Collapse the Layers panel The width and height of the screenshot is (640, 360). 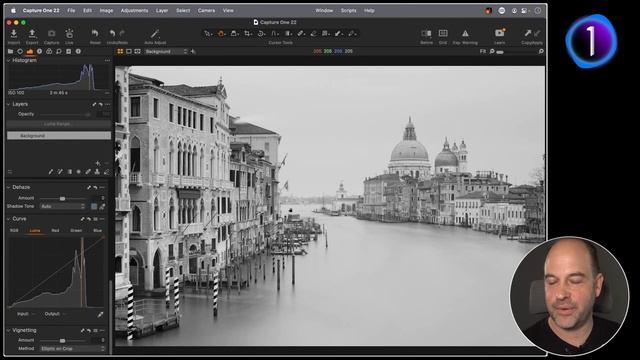coord(9,104)
